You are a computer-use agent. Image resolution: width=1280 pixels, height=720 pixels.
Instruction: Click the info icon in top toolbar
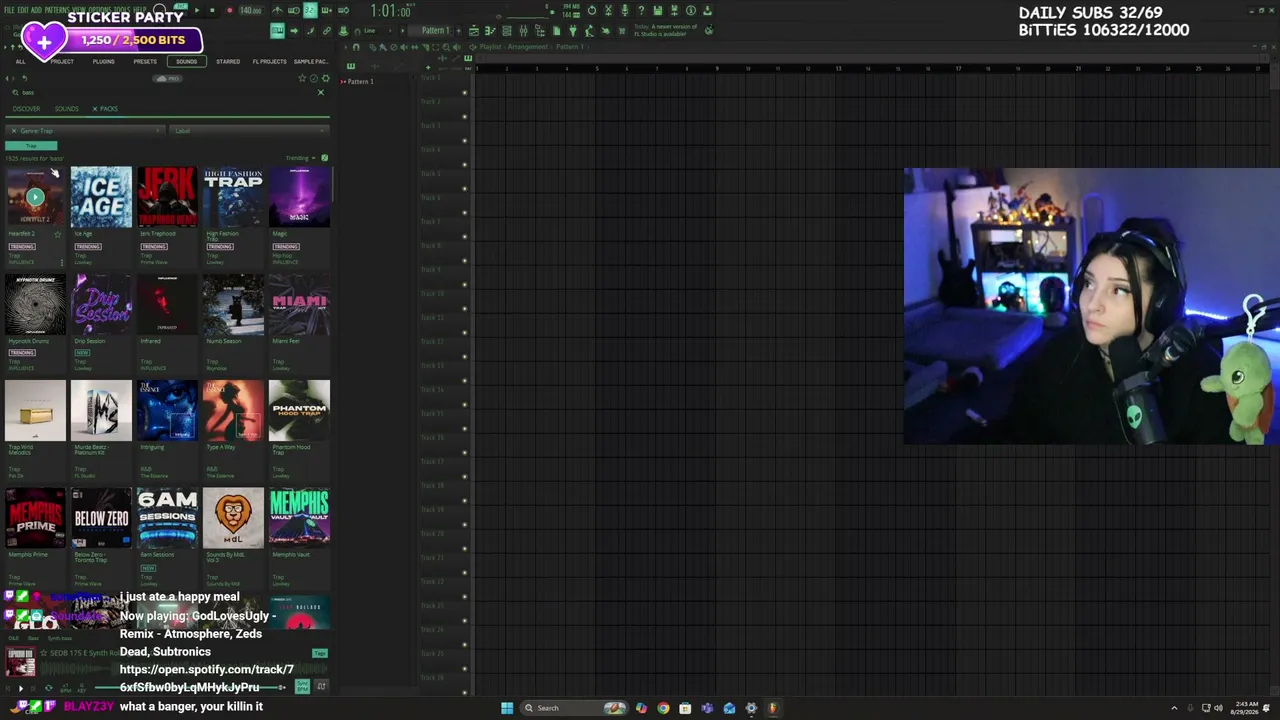click(x=691, y=11)
